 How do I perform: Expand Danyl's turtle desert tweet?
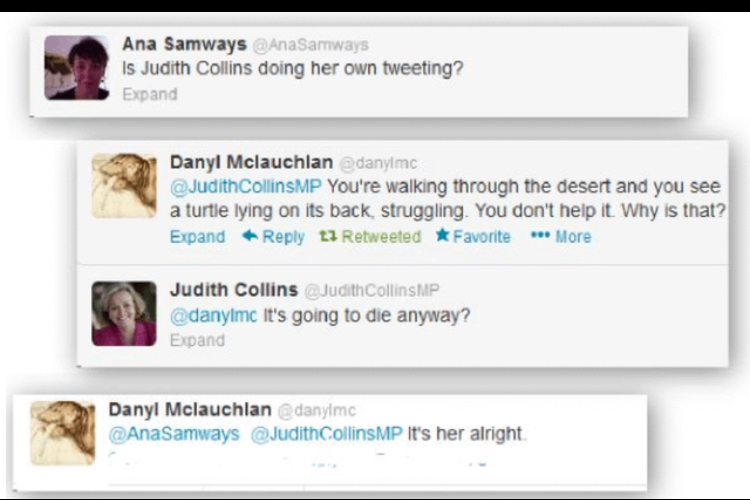[x=197, y=236]
